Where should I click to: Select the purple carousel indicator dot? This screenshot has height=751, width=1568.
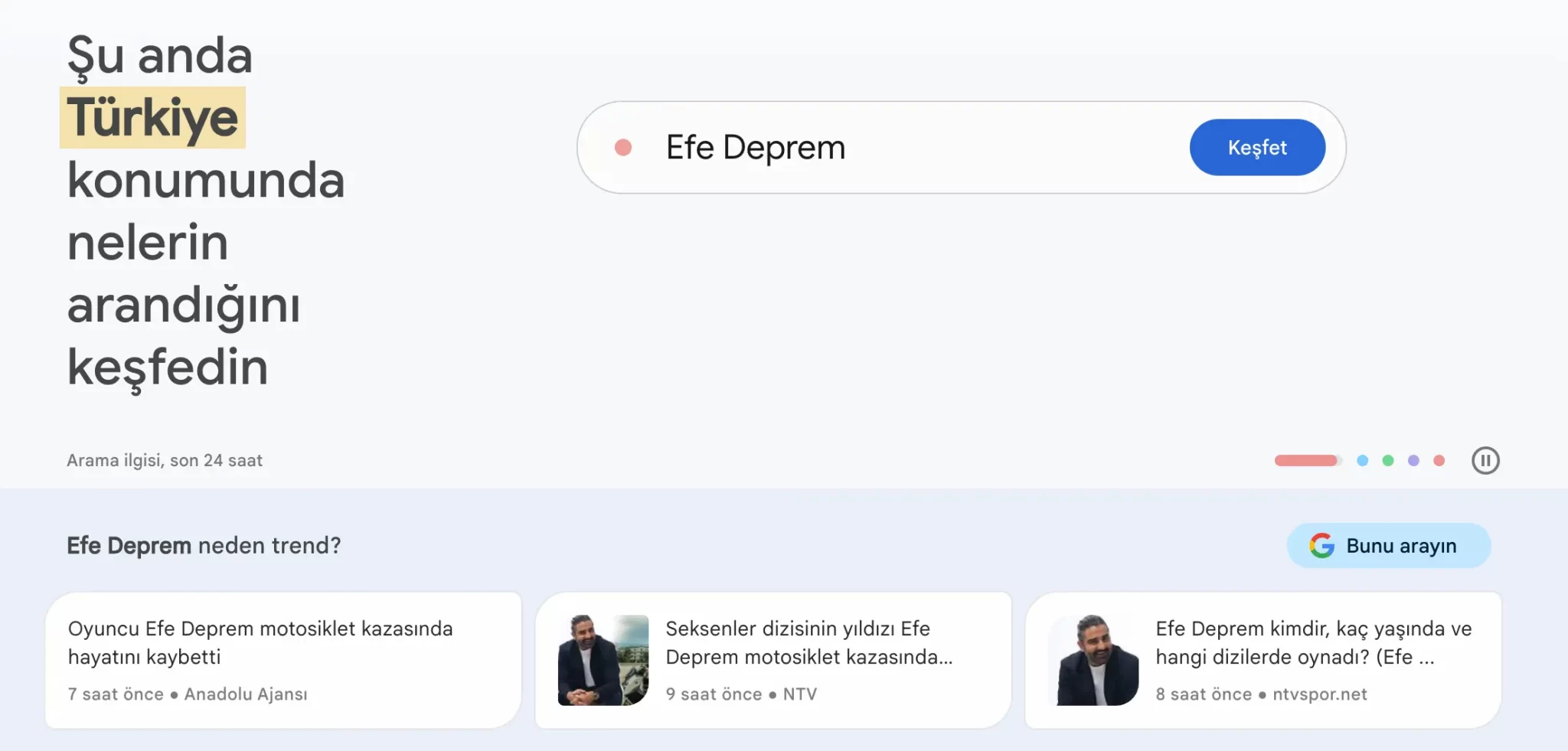click(1413, 460)
